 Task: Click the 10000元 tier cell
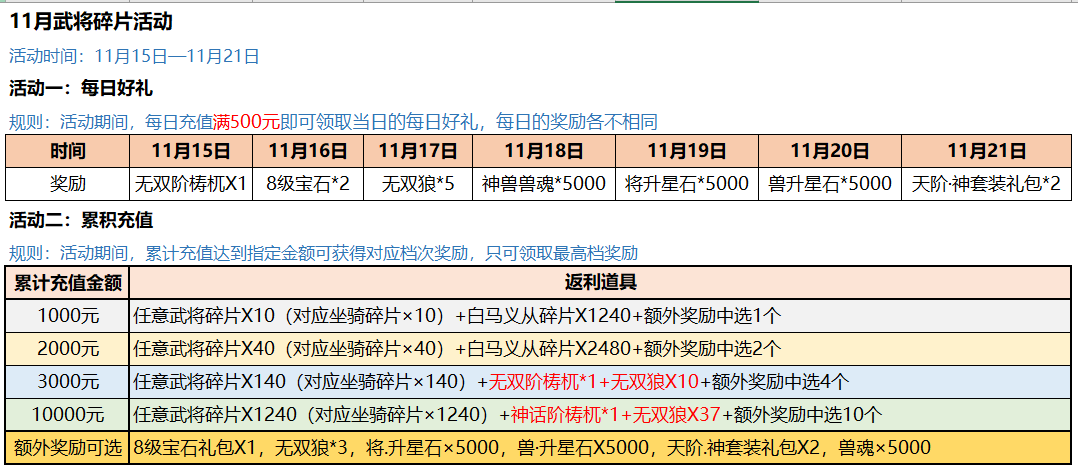pos(68,414)
